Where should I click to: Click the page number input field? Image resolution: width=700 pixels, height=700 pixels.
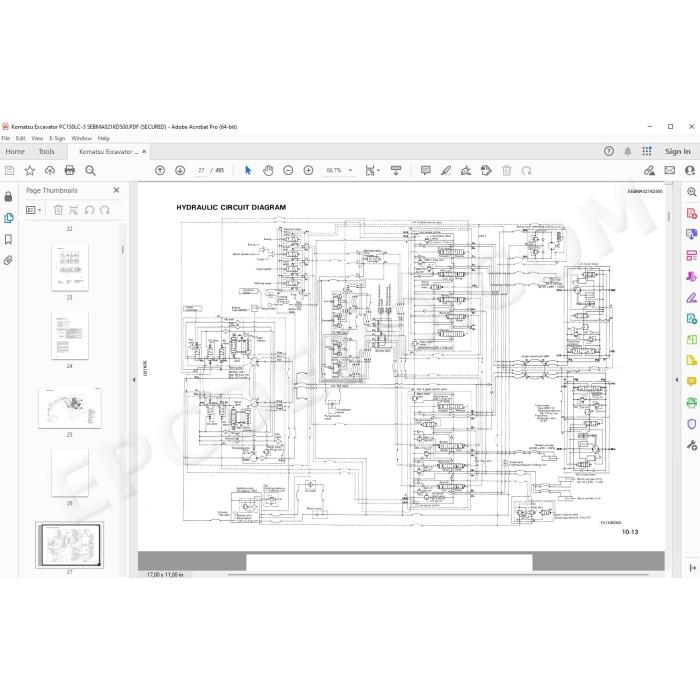click(x=201, y=170)
